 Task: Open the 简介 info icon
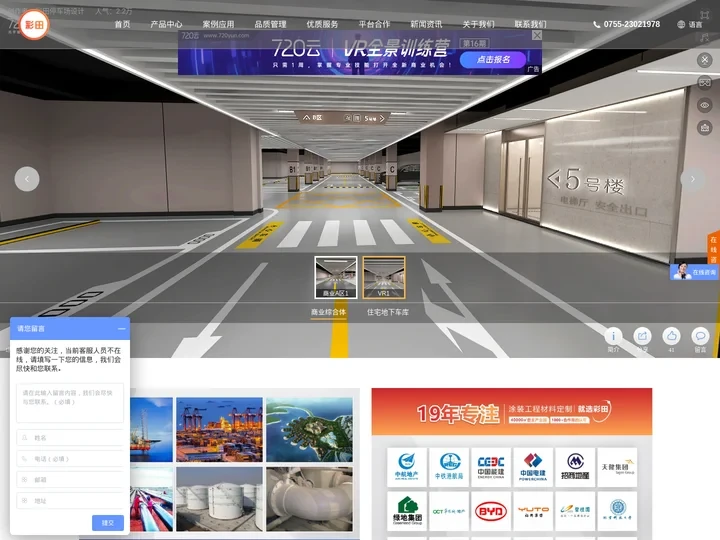(613, 337)
